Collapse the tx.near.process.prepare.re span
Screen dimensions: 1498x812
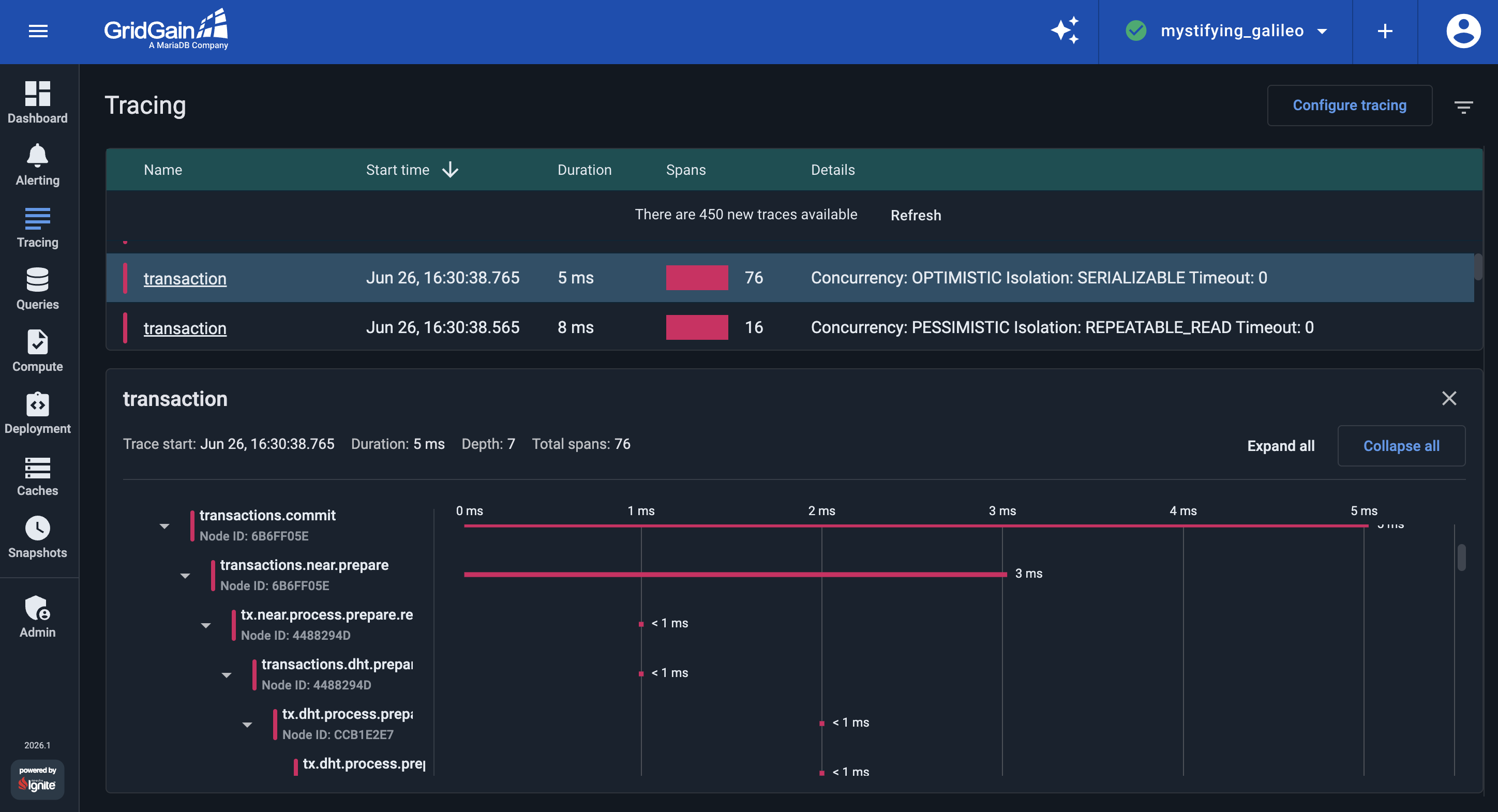pos(206,625)
